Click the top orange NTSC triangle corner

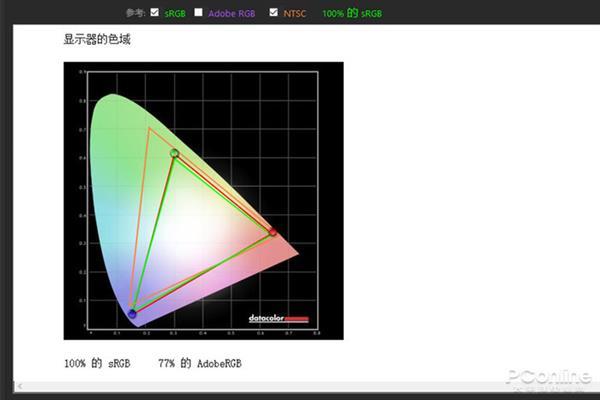(x=149, y=128)
